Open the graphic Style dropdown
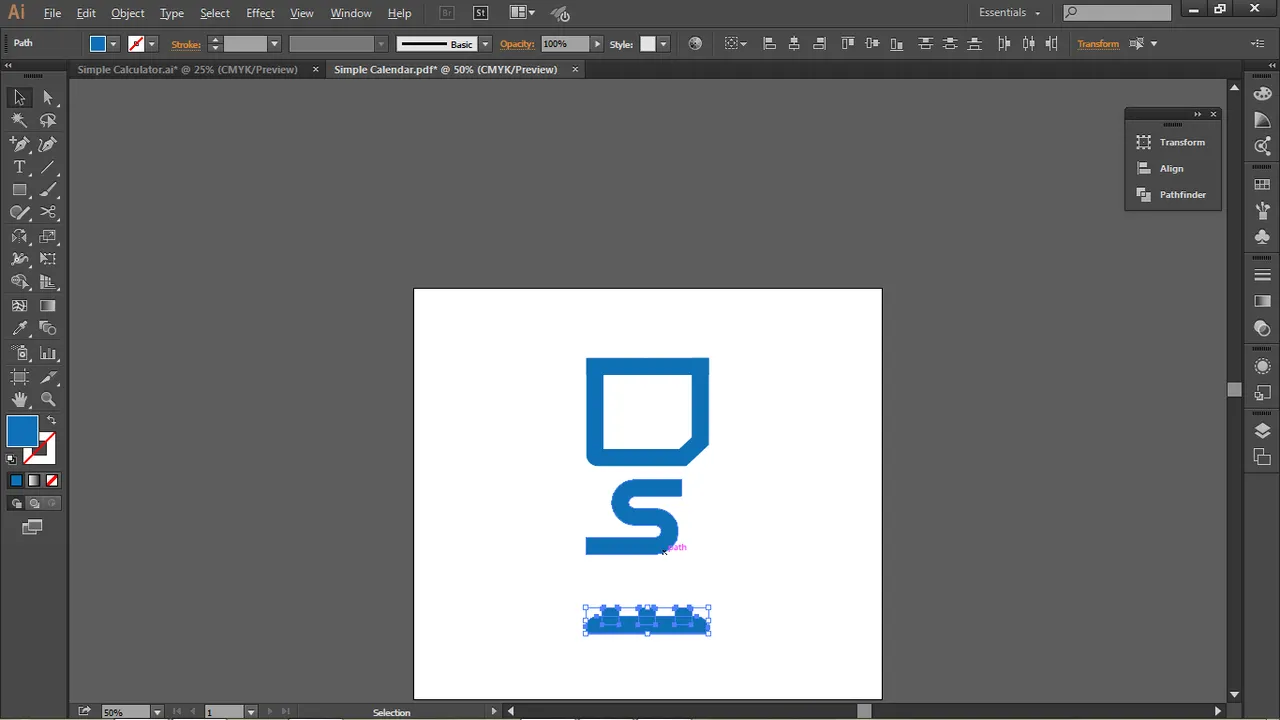This screenshot has width=1280, height=720. tap(664, 44)
